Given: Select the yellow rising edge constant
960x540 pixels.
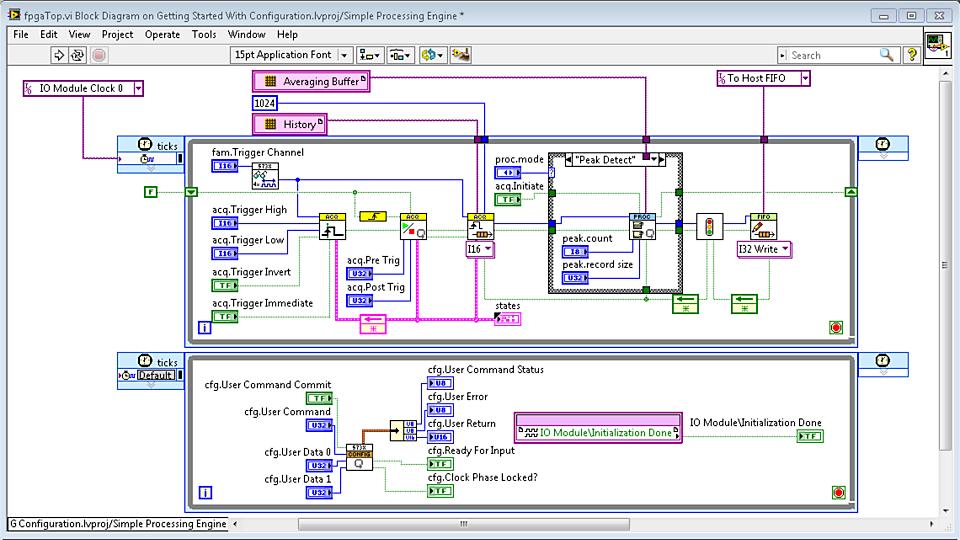Looking at the screenshot, I should coord(373,216).
